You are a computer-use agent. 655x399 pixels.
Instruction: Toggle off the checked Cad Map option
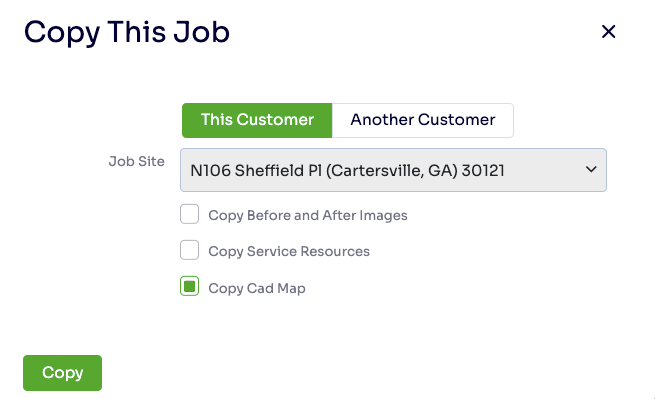pos(189,286)
